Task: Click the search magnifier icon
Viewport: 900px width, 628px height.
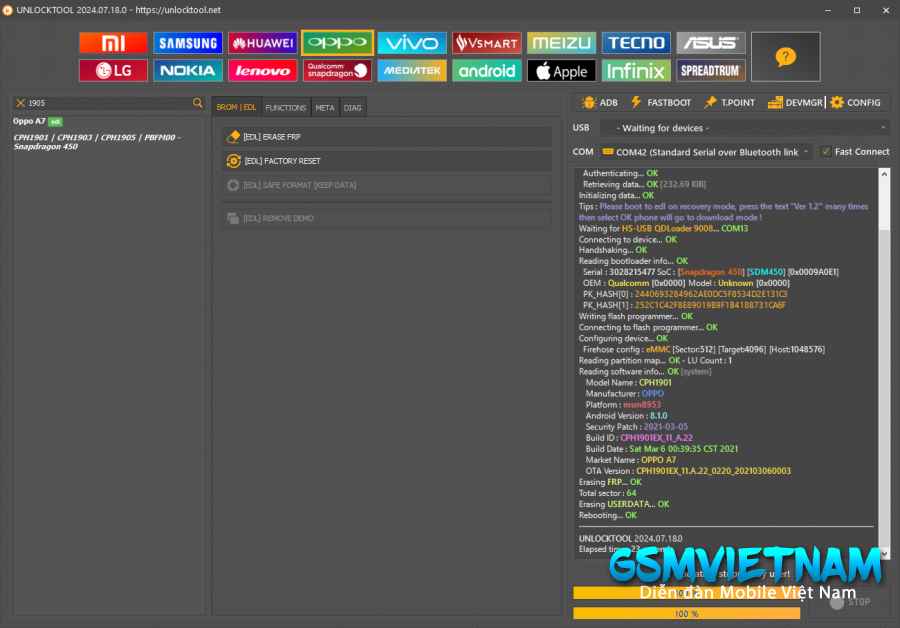Action: (x=197, y=103)
